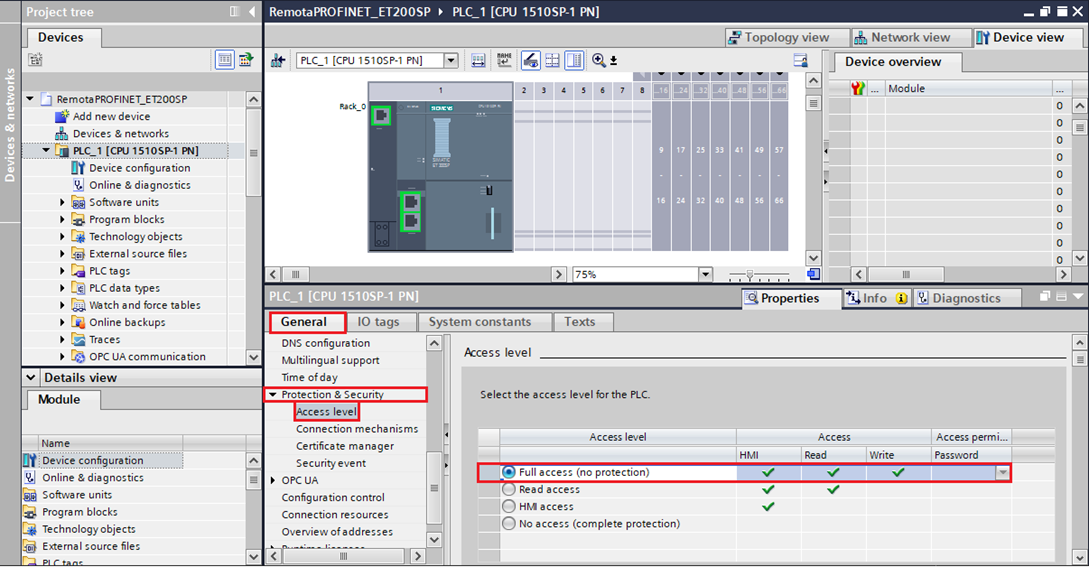The width and height of the screenshot is (1089, 567).
Task: Open the PLC_1 device selector dropdown
Action: click(450, 60)
